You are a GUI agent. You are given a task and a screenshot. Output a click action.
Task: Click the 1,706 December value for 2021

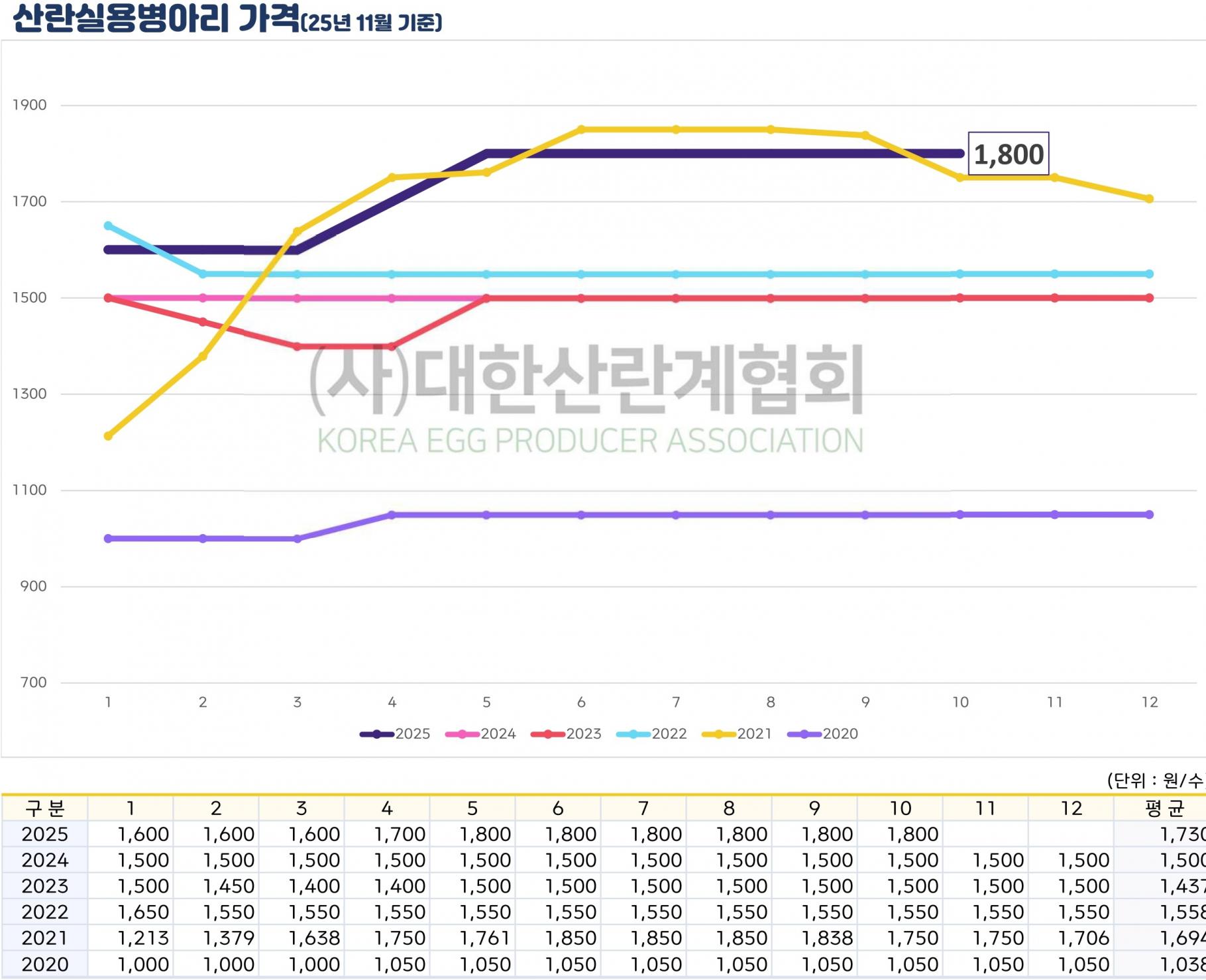coord(1083,938)
